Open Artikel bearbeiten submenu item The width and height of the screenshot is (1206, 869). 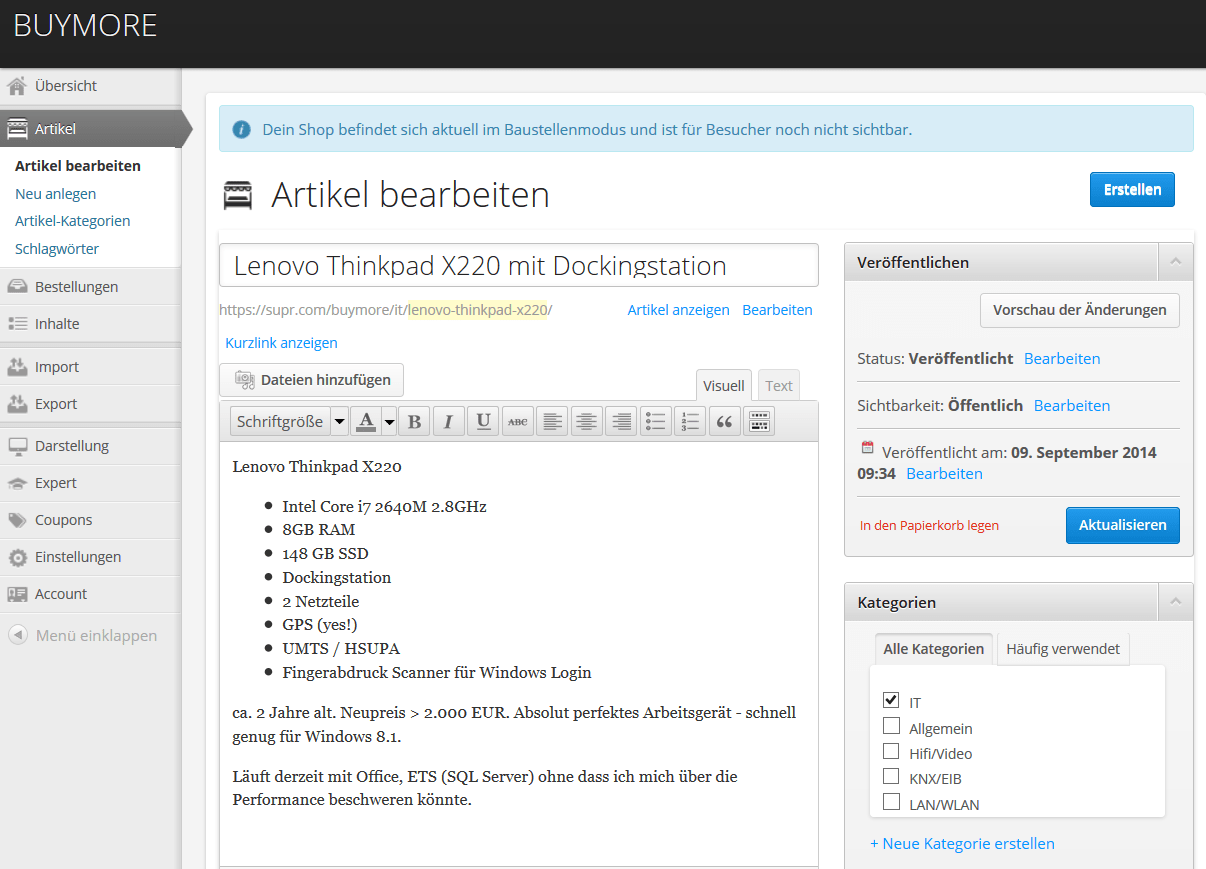tap(78, 166)
